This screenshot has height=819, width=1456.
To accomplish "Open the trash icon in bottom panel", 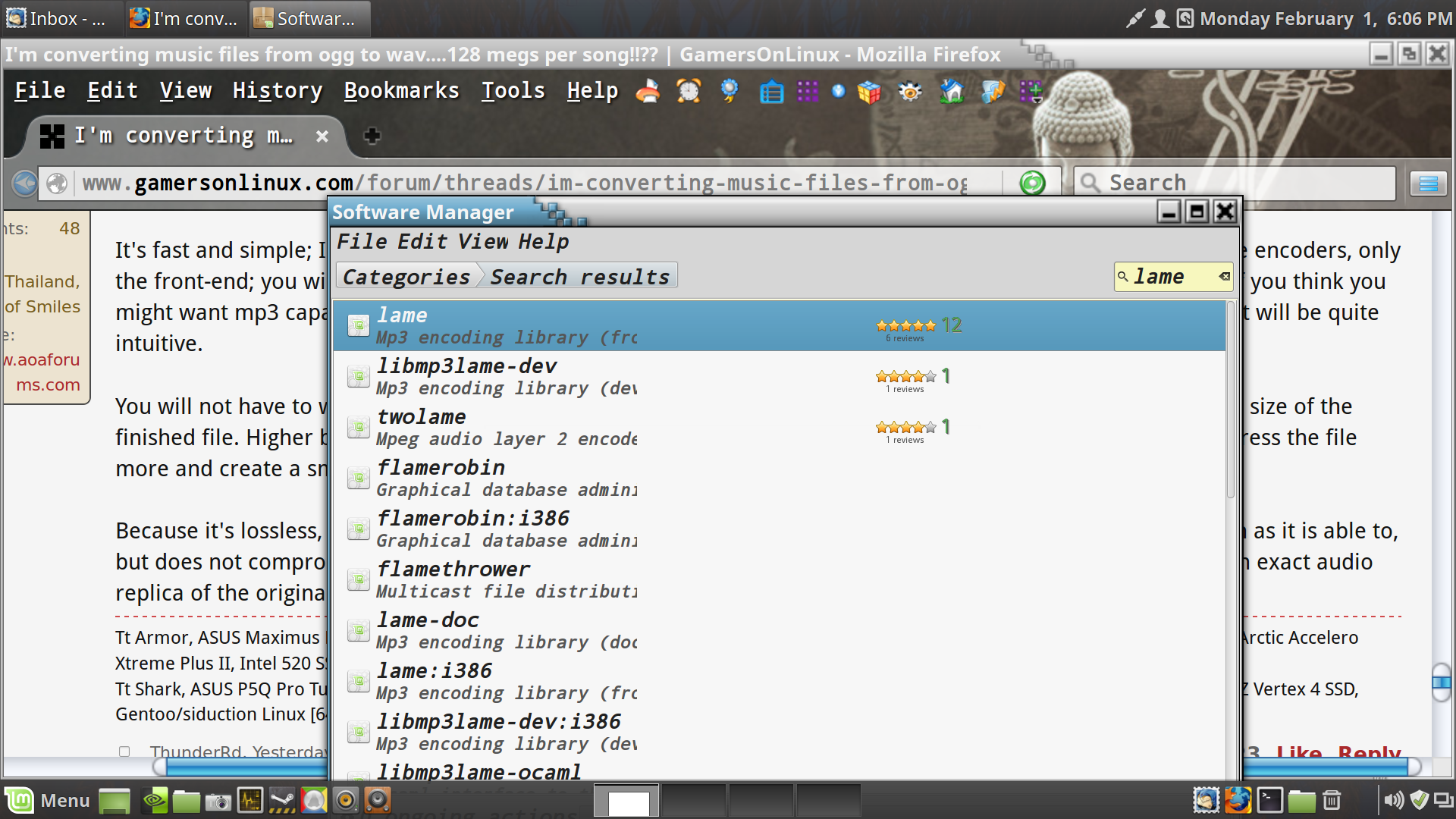I will (1332, 800).
